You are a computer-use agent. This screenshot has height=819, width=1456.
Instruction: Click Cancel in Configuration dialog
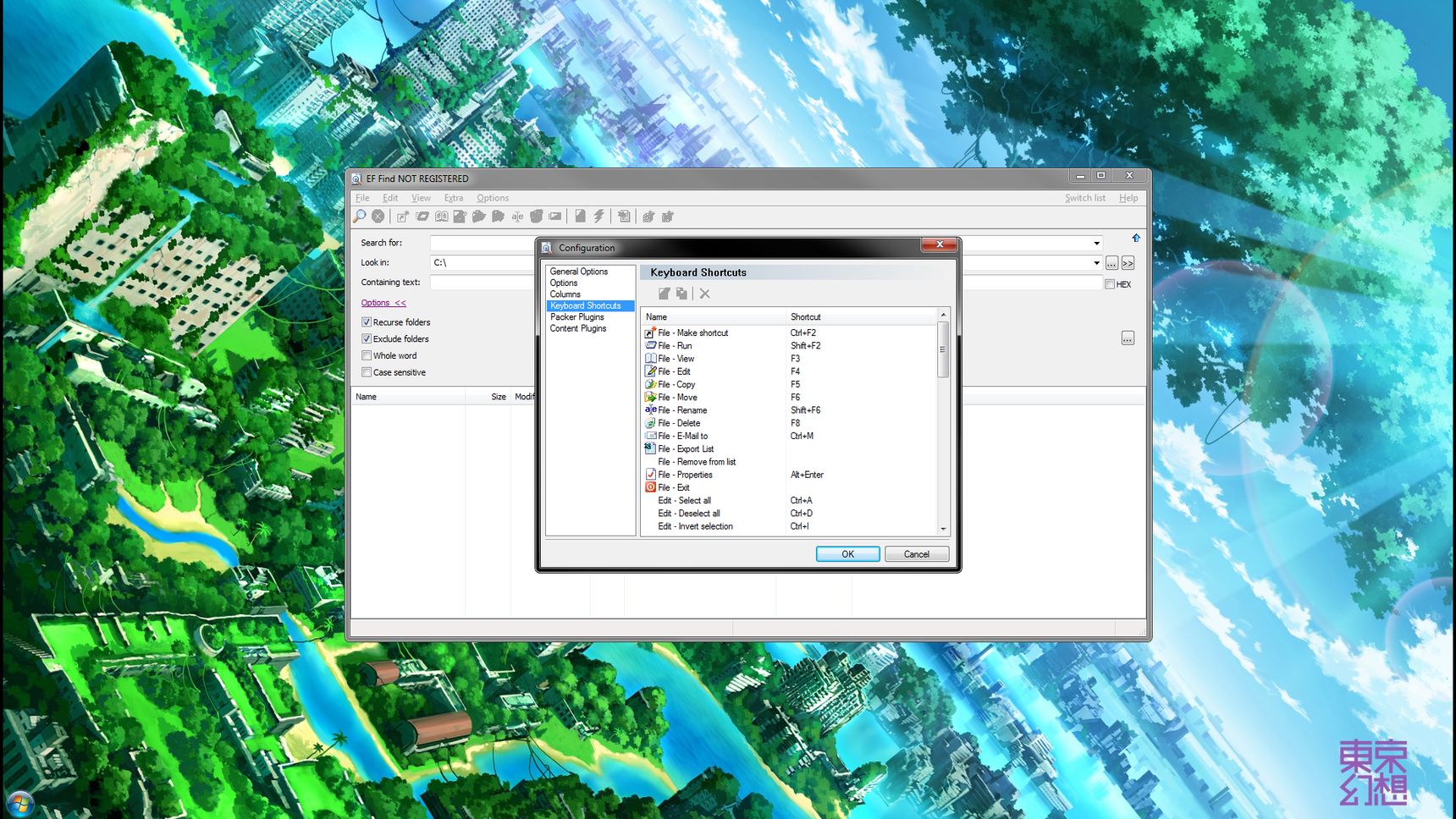pyautogui.click(x=917, y=554)
